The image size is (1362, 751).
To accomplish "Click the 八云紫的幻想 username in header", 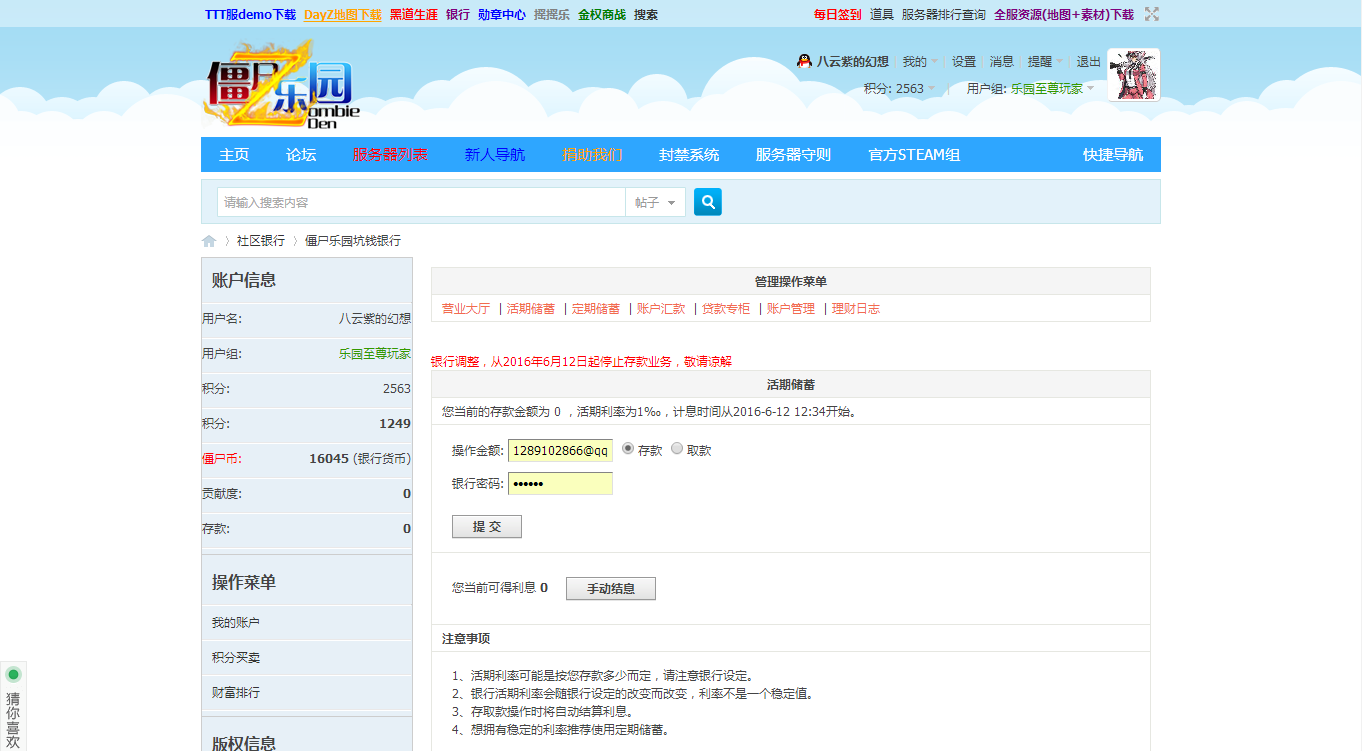I will [x=853, y=61].
